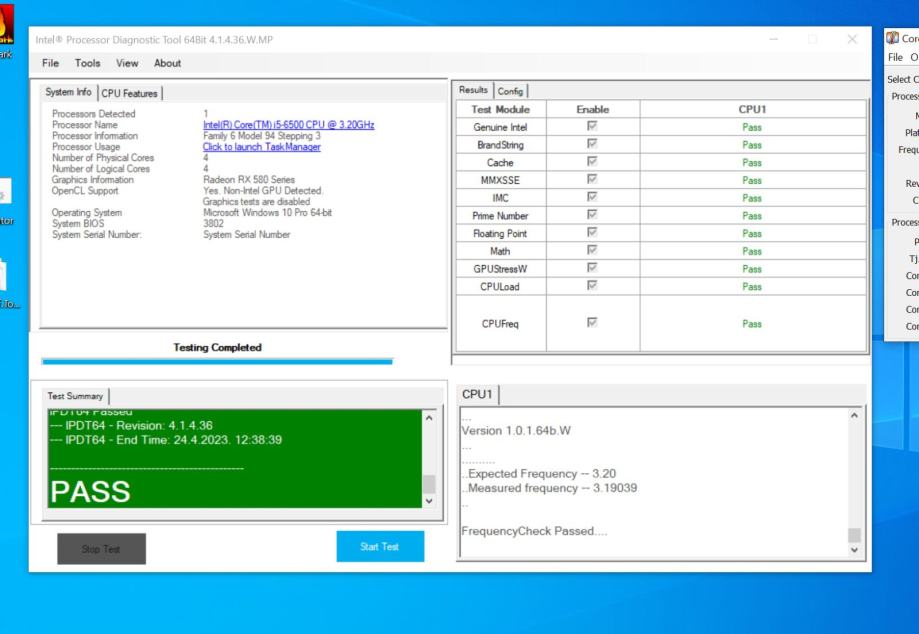Click the Family 6 Model 94 Stepping 3 text
The image size is (919, 634).
coord(262,135)
